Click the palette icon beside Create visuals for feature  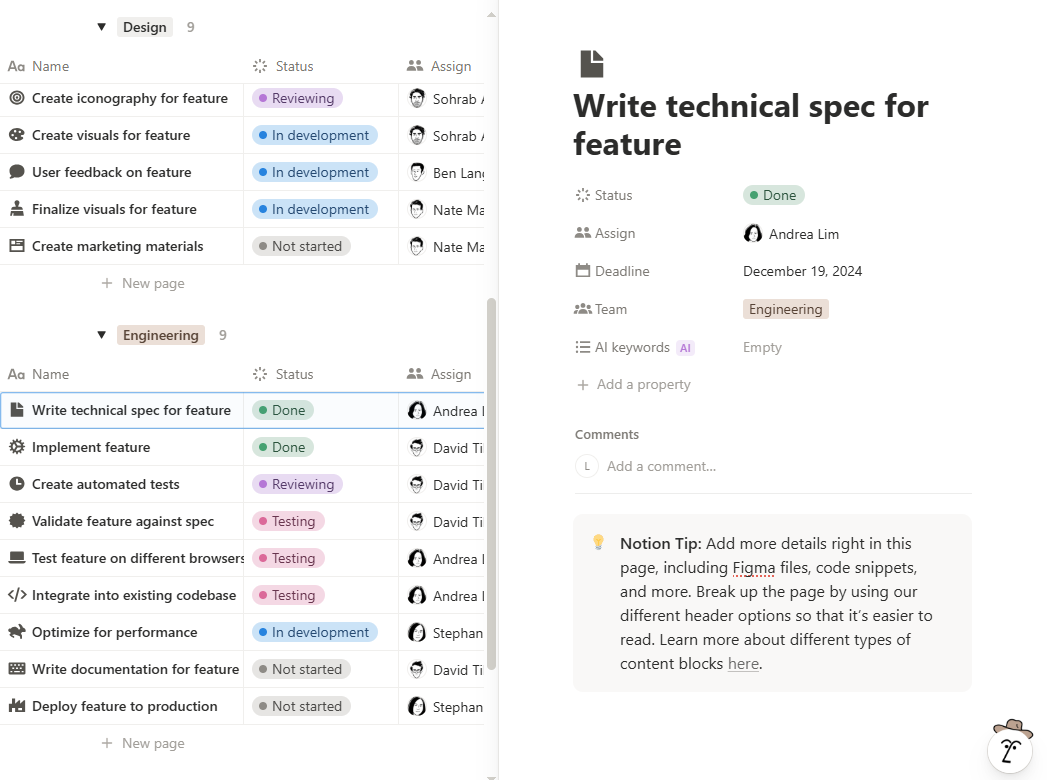tap(16, 135)
